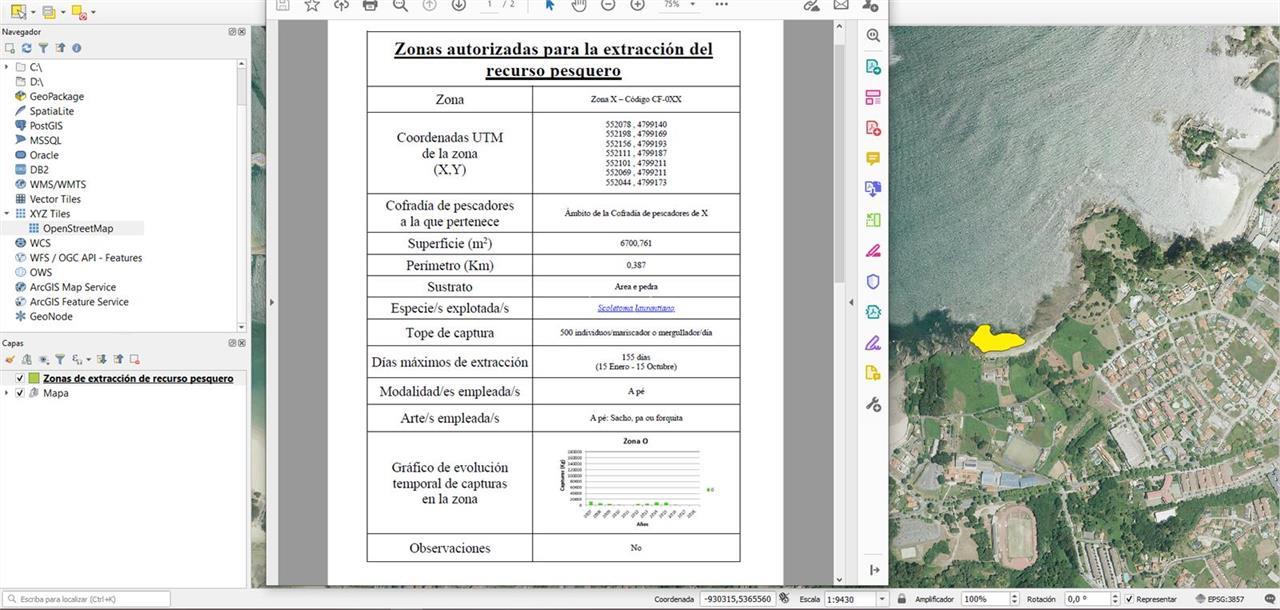Select GeoPackage in the Navegador tree
This screenshot has height=610, width=1280.
(x=49, y=97)
